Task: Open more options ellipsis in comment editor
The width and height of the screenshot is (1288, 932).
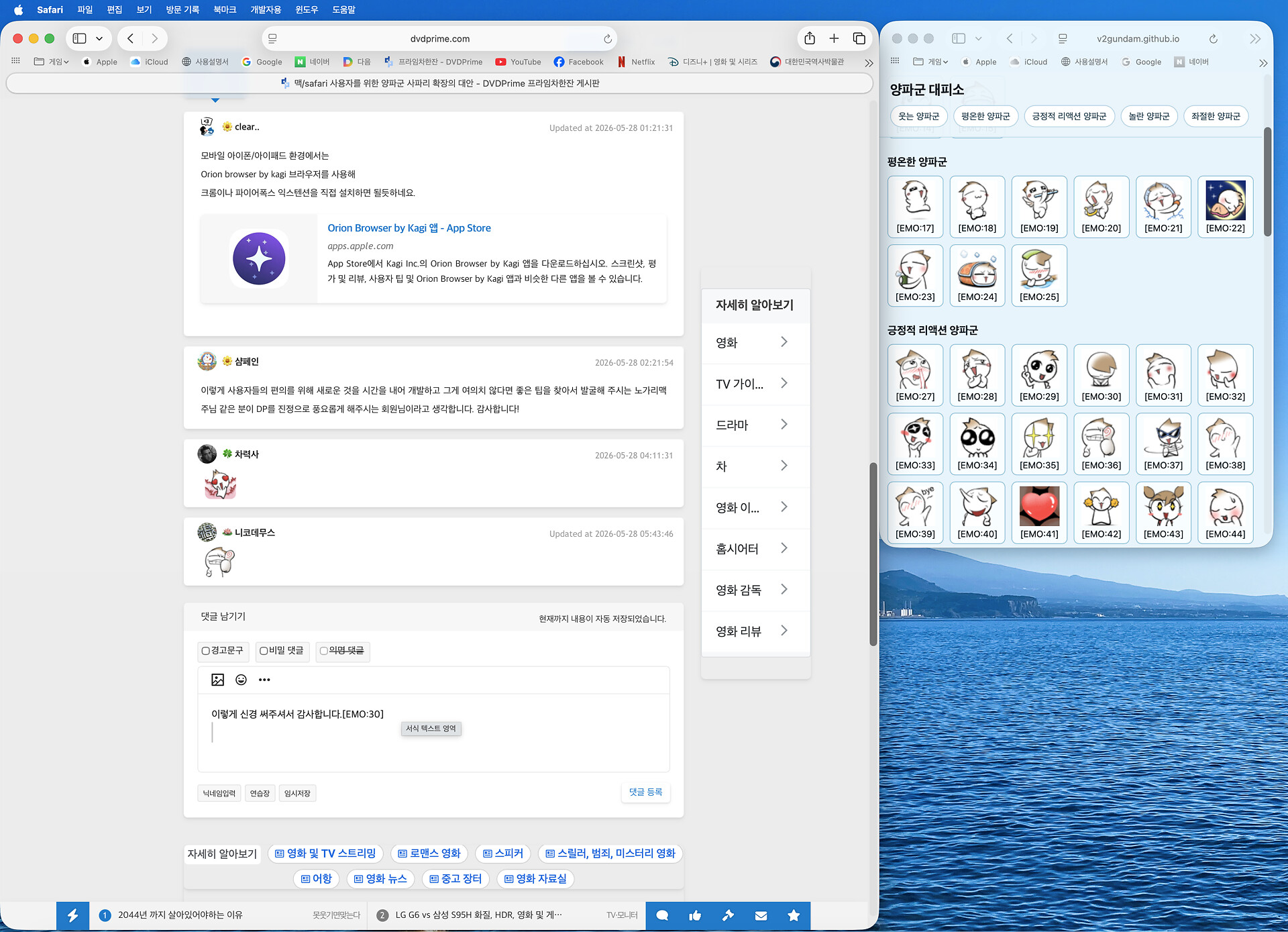Action: click(264, 680)
